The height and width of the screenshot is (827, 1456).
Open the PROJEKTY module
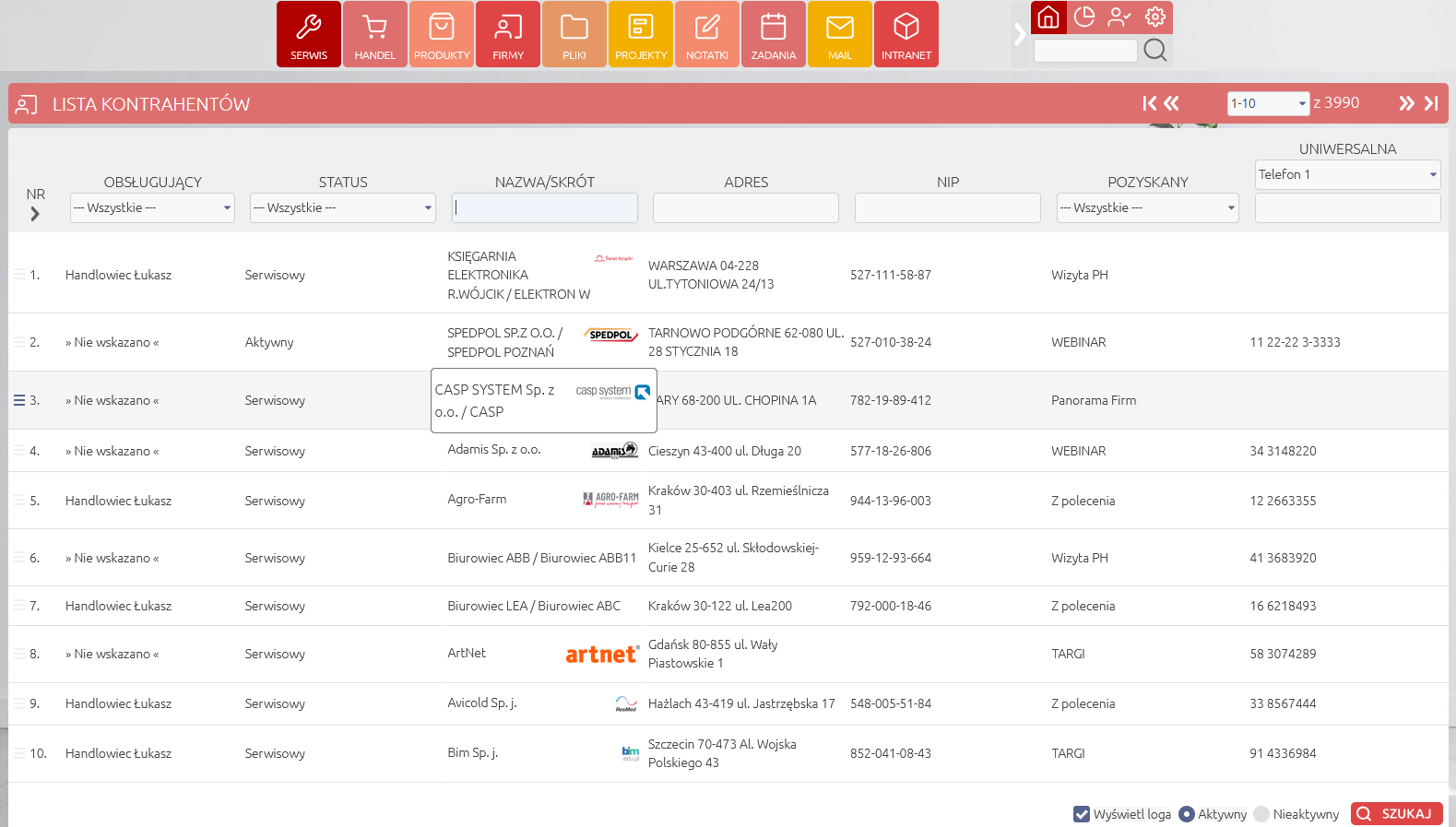641,34
